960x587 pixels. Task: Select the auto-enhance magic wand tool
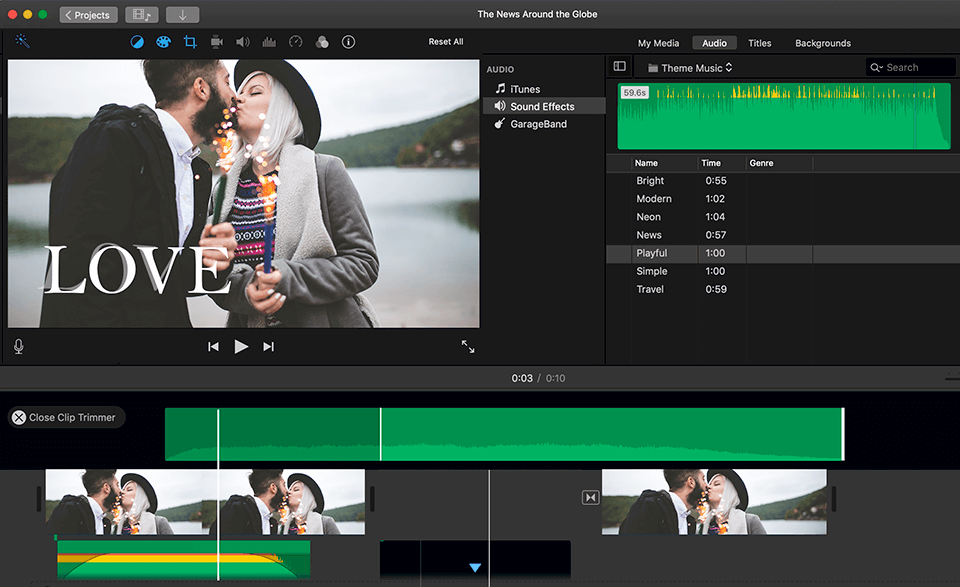tap(22, 42)
